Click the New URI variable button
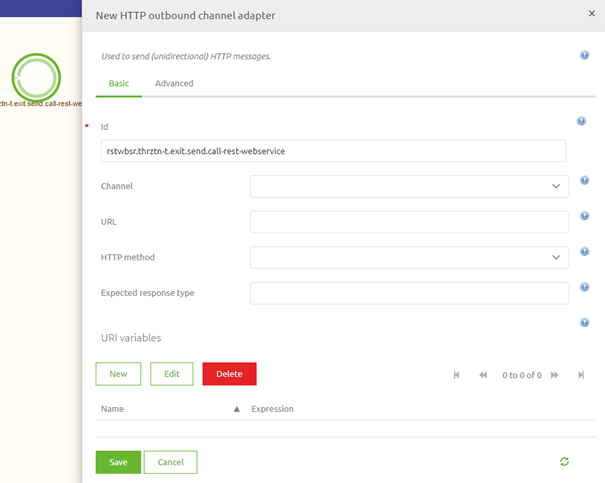605x483 pixels. [118, 374]
